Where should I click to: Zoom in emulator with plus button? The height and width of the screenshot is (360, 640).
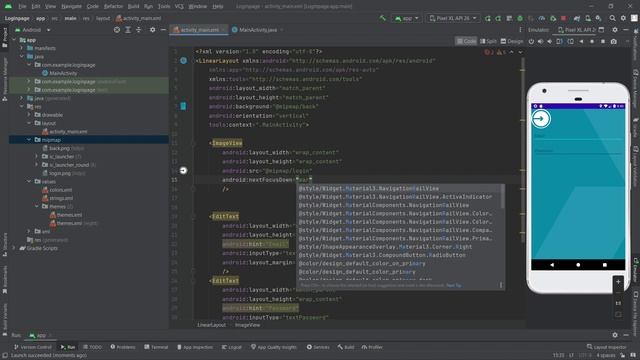pyautogui.click(x=618, y=282)
